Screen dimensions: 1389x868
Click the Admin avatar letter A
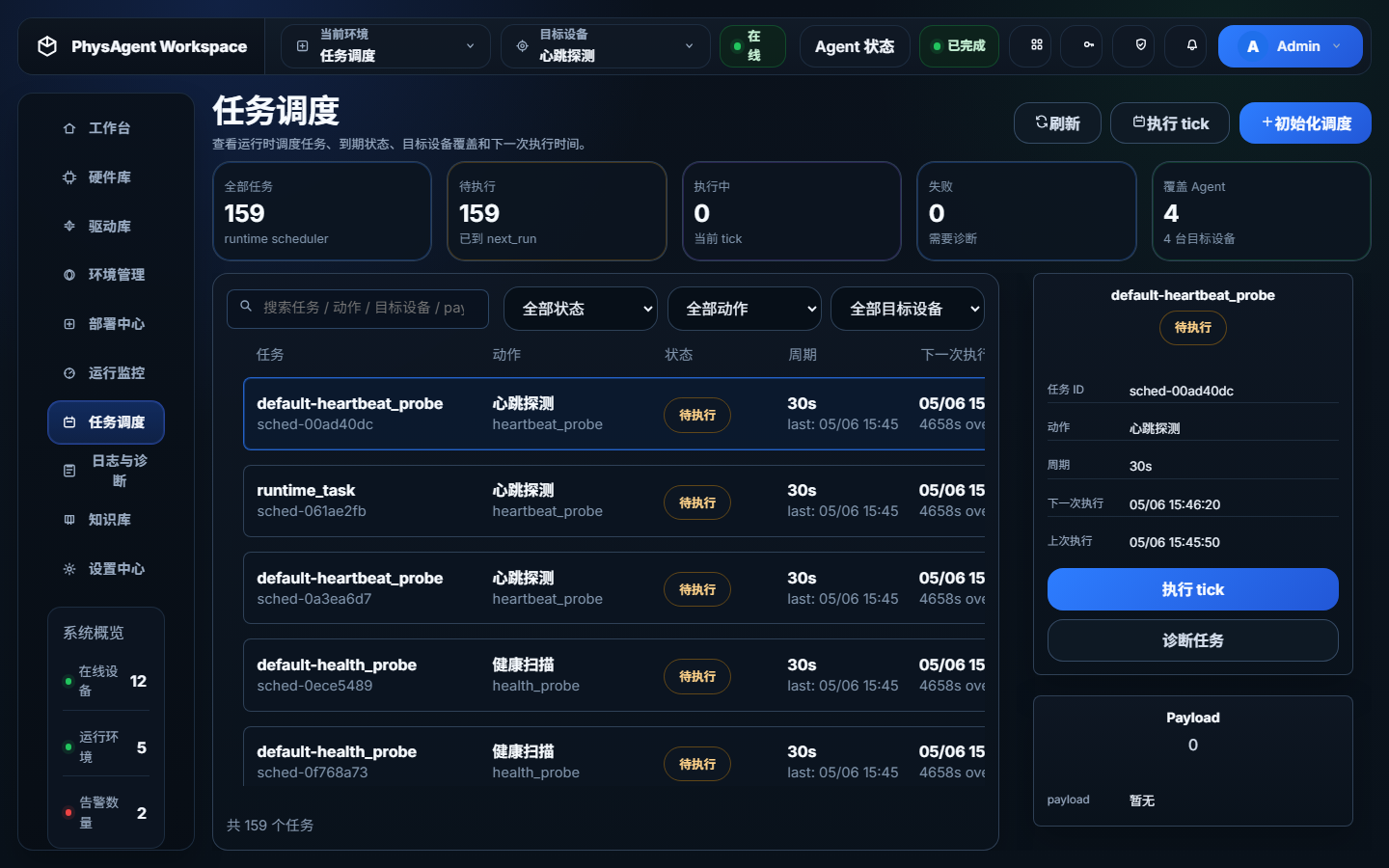(x=1253, y=46)
